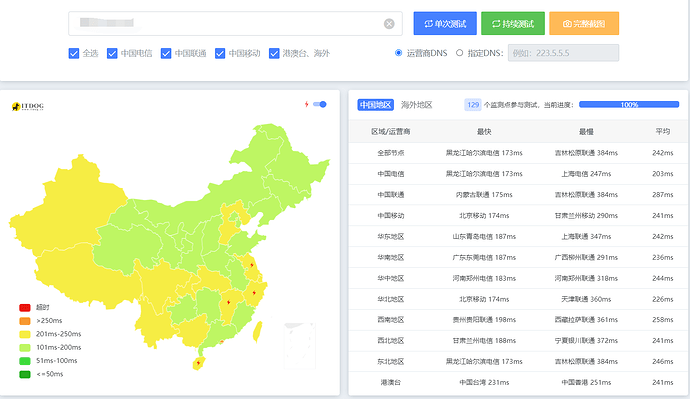
Task: Switch to the 中国地区 tab
Action: coord(375,105)
